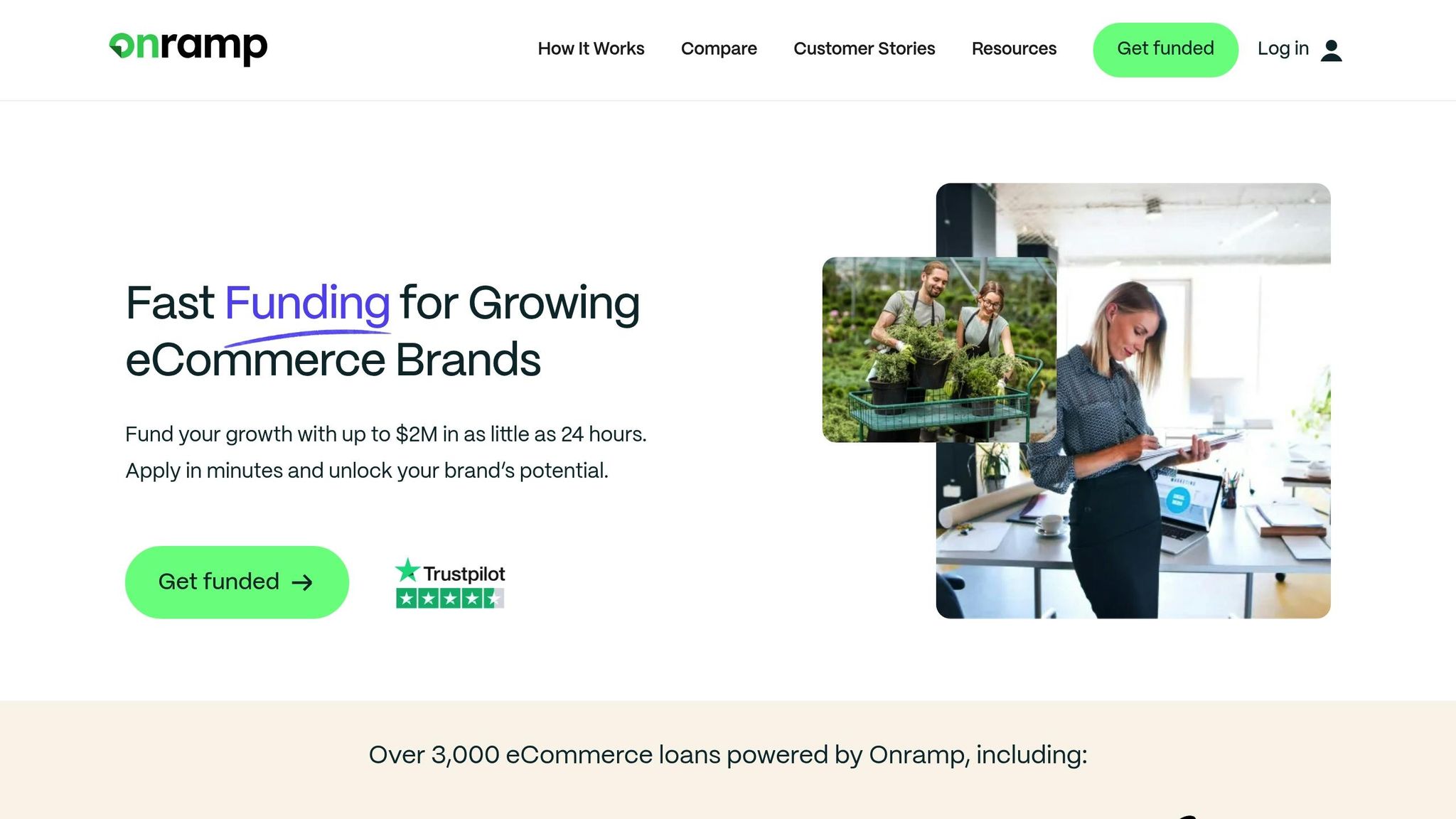Open the Resources menu item
The height and width of the screenshot is (819, 1456).
click(1014, 48)
